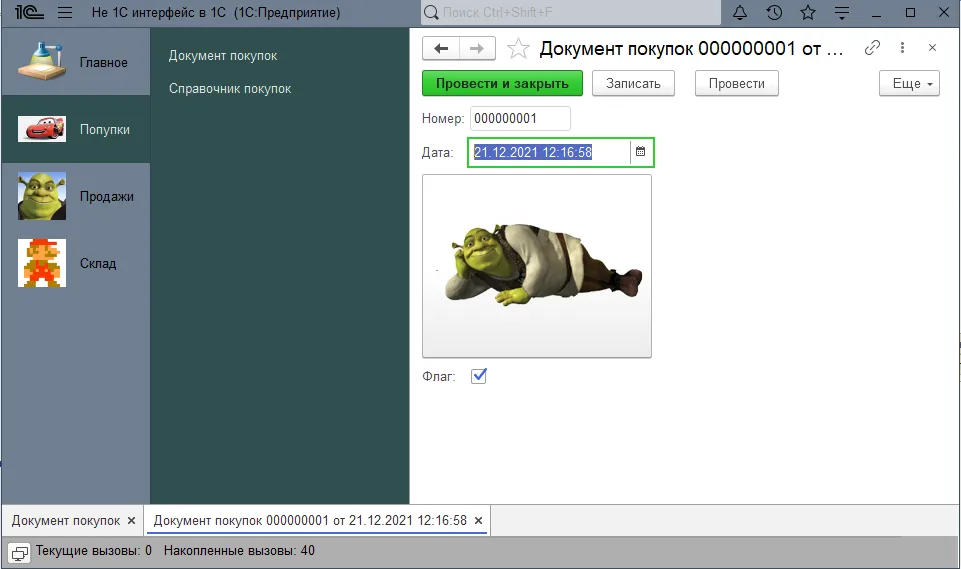Click the Shrek picture in document

[537, 266]
